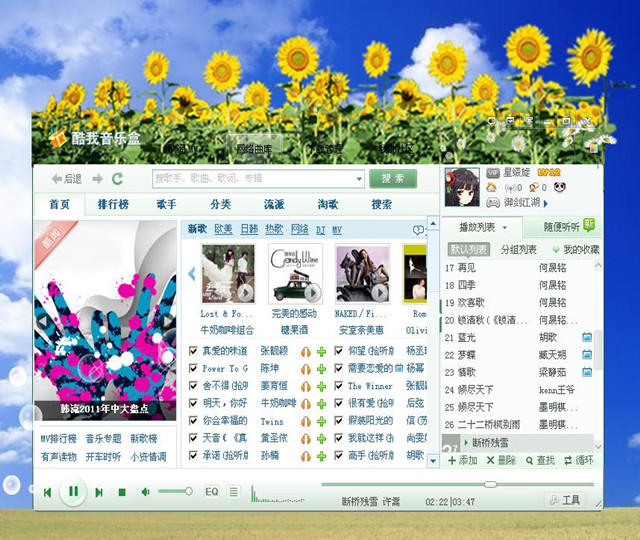640x540 pixels.
Task: Click the 工具 tools button
Action: [565, 500]
